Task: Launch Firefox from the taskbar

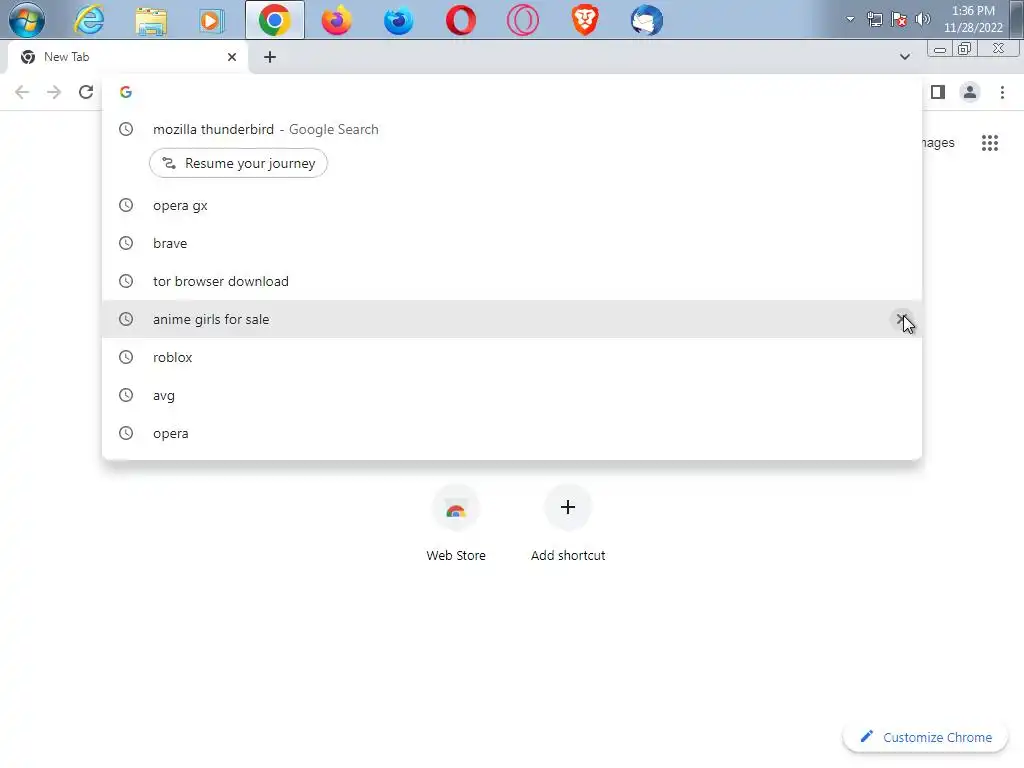Action: [x=336, y=20]
